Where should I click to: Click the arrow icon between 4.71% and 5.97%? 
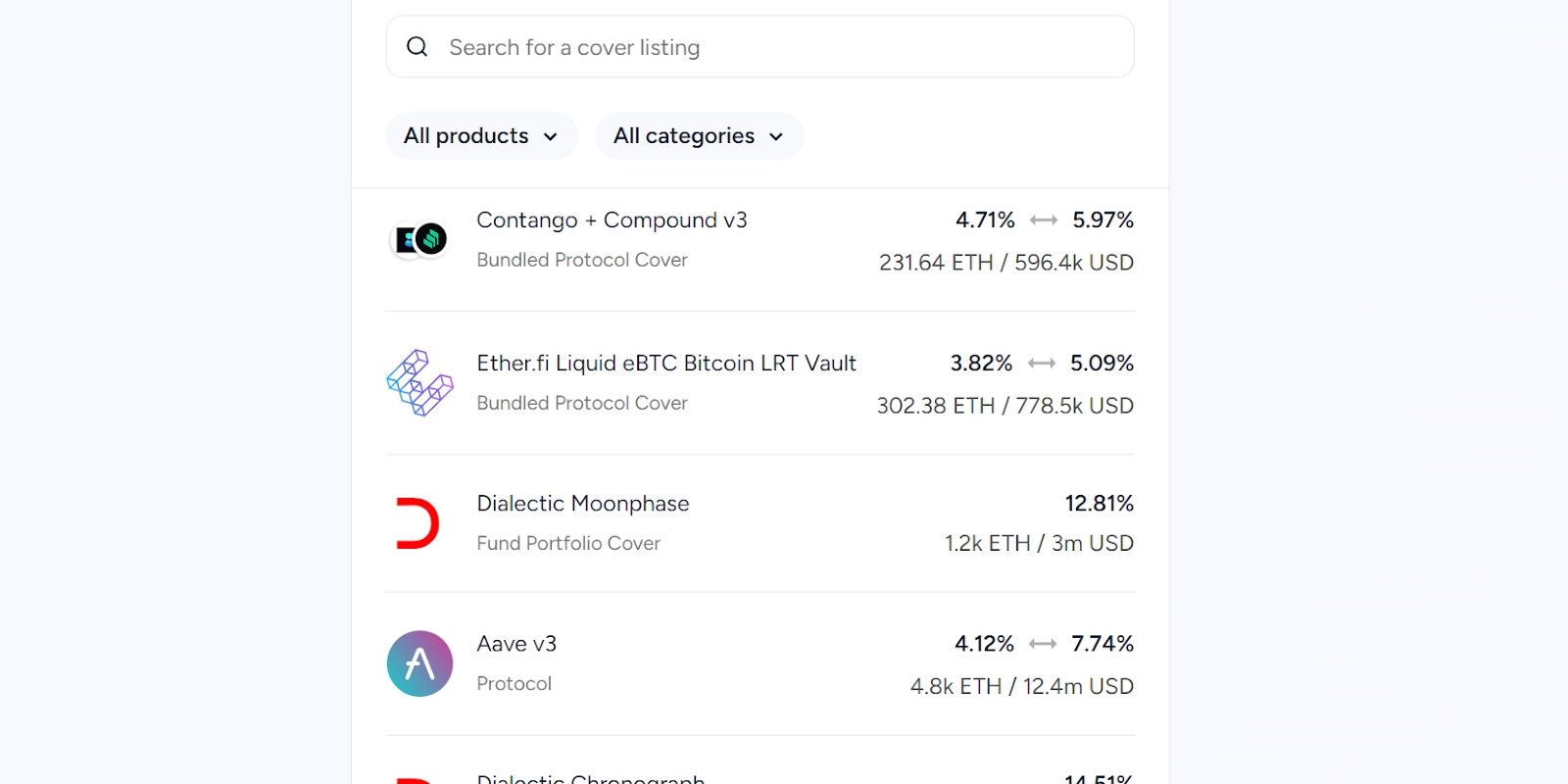click(1044, 220)
